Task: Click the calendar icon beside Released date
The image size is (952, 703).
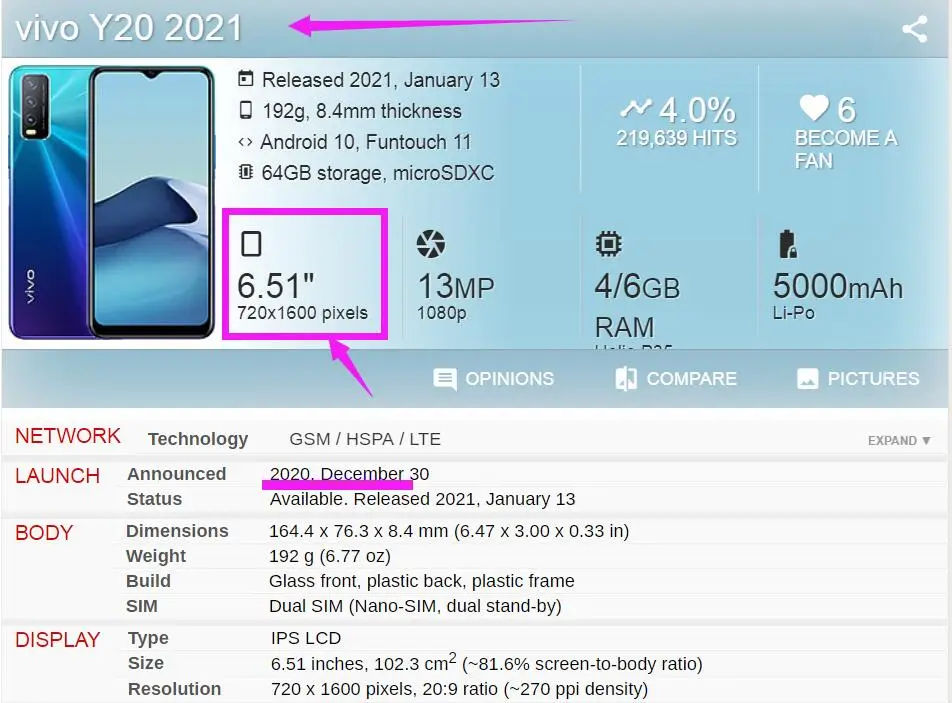Action: [x=245, y=79]
